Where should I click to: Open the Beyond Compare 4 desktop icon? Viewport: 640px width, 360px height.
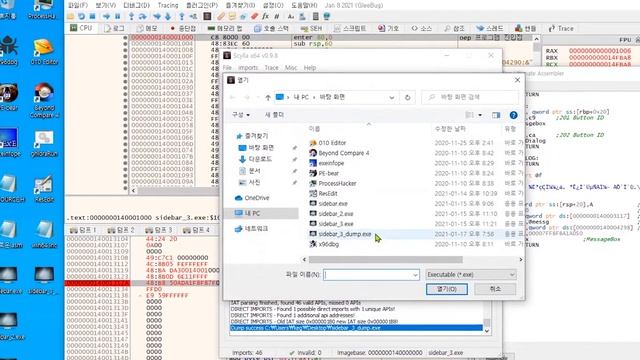[x=44, y=101]
